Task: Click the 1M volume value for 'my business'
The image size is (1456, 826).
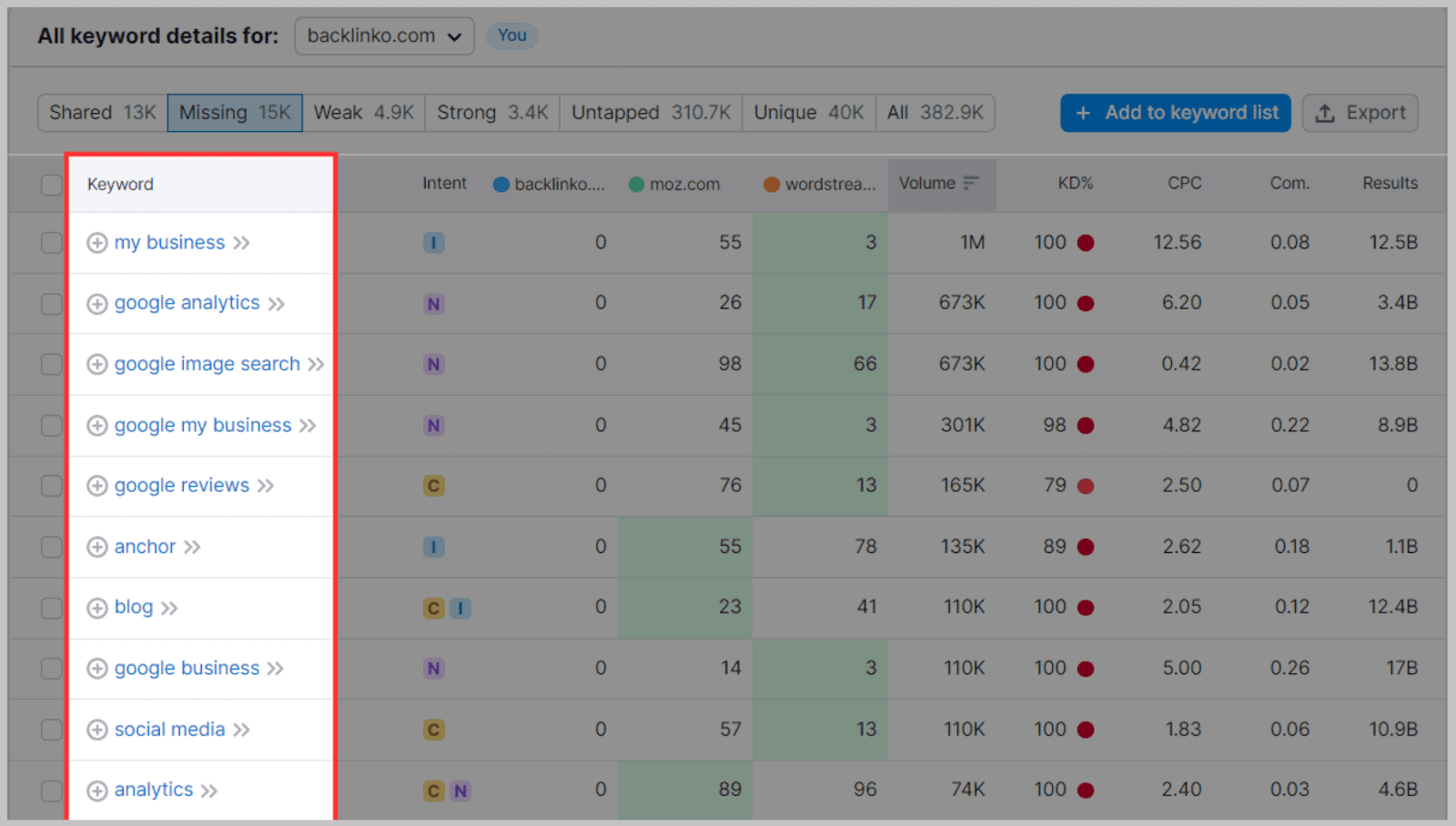Action: [972, 243]
